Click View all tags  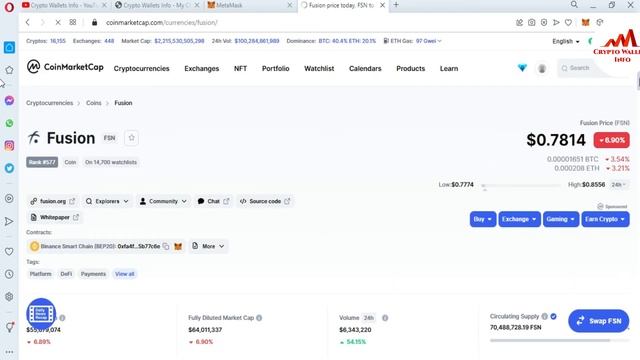(x=124, y=274)
